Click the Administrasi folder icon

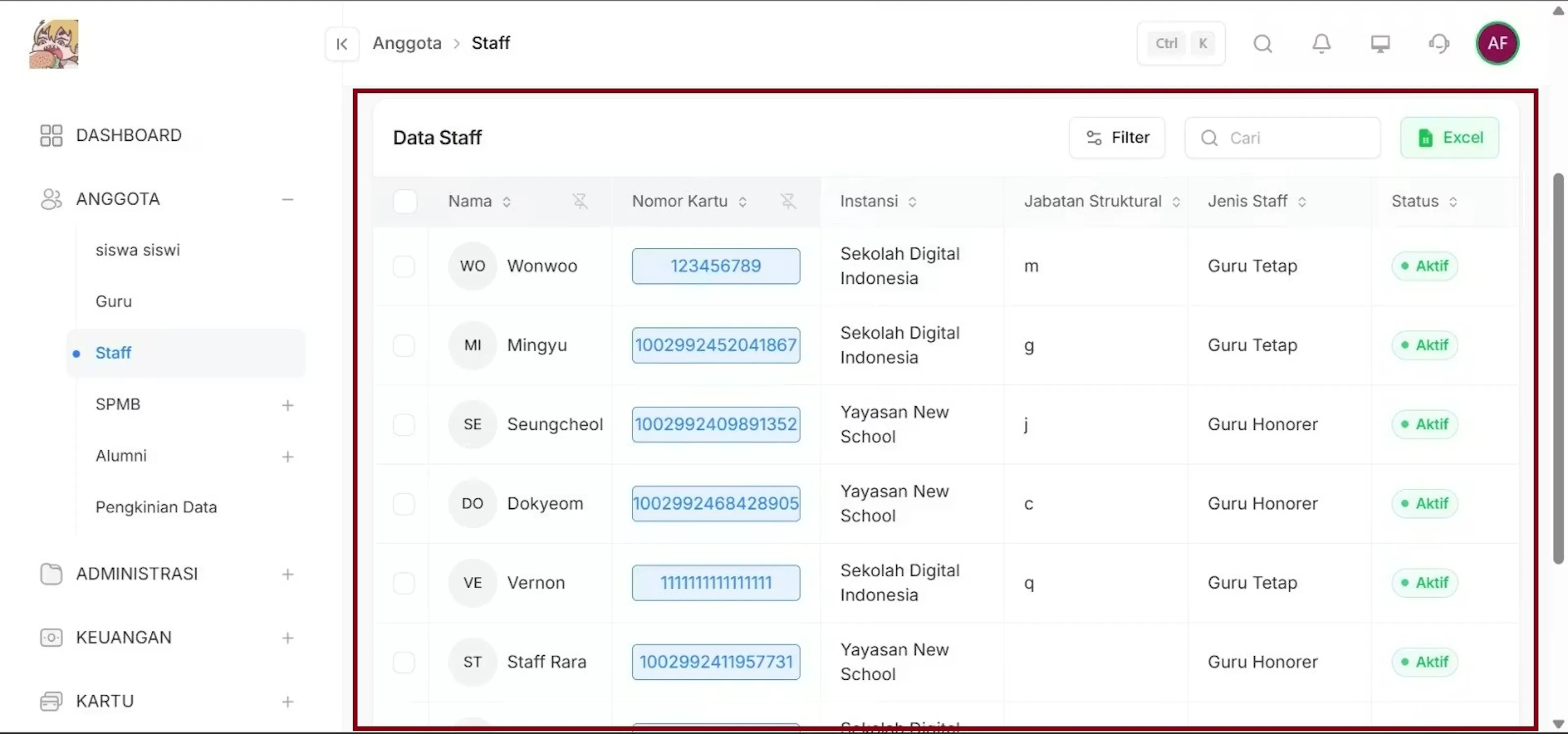pos(51,574)
